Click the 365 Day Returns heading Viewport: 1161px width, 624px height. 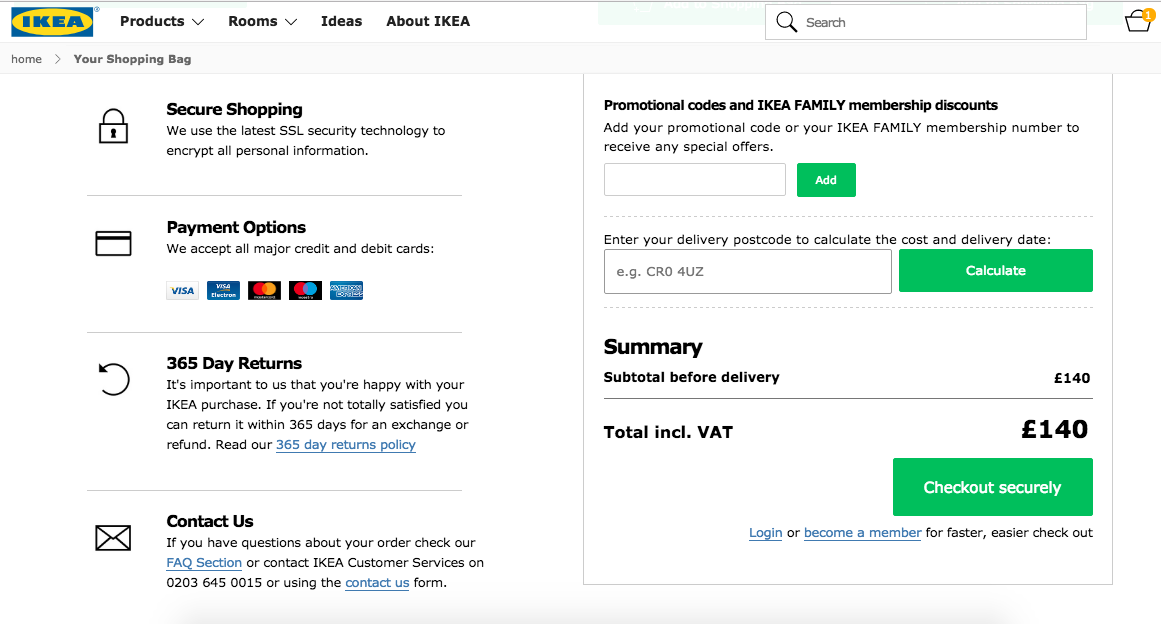coord(234,363)
